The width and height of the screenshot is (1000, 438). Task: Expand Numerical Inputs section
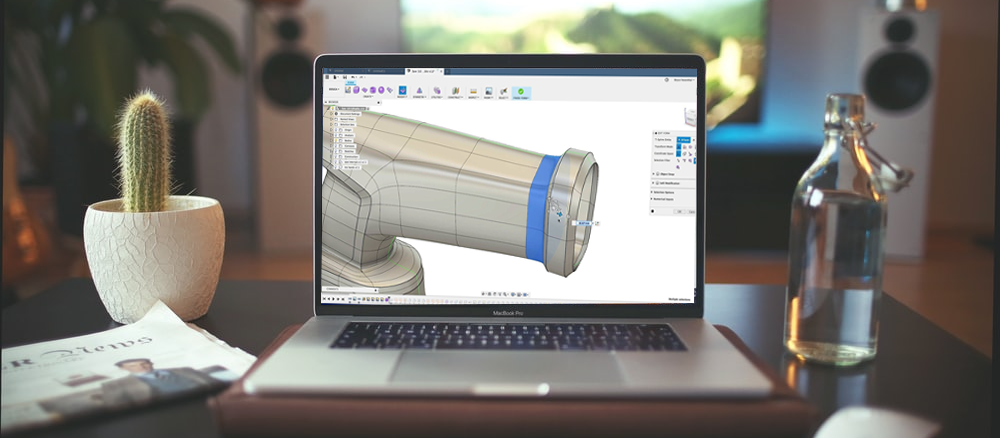[652, 199]
